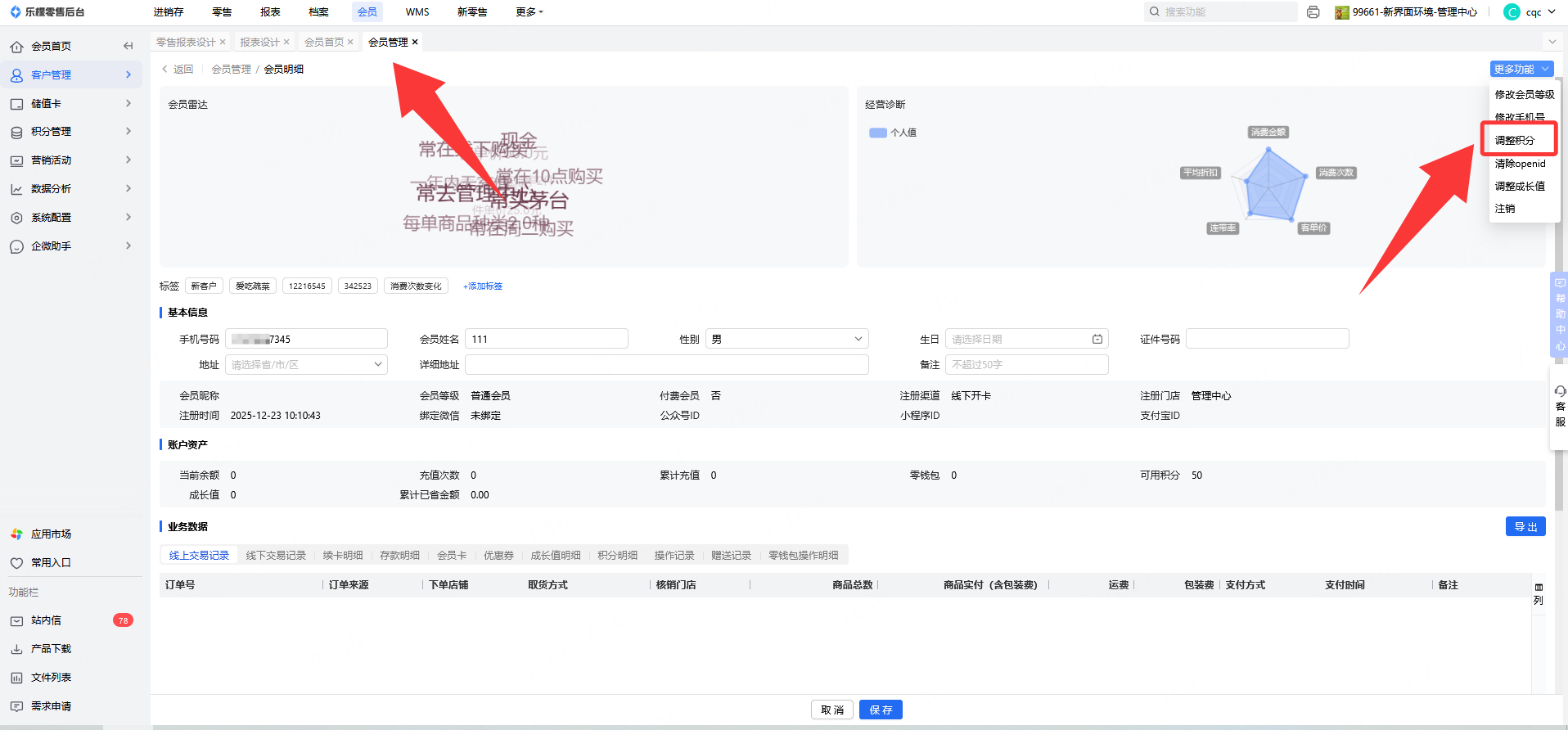Open 需求申请 icon
The image size is (1568, 730).
[x=16, y=706]
